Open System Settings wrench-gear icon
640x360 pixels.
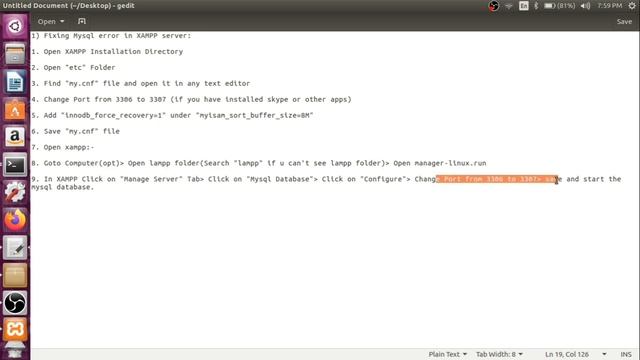pos(15,192)
